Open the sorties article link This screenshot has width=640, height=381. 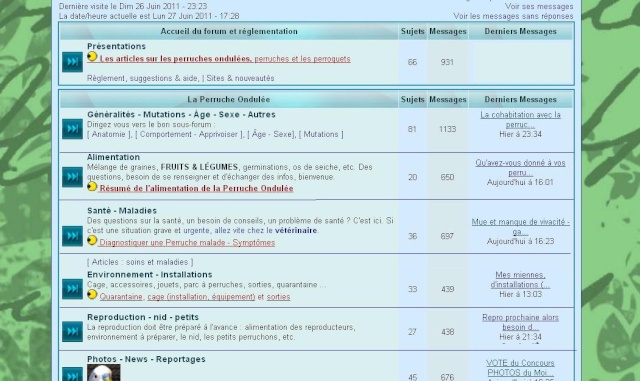coord(278,297)
